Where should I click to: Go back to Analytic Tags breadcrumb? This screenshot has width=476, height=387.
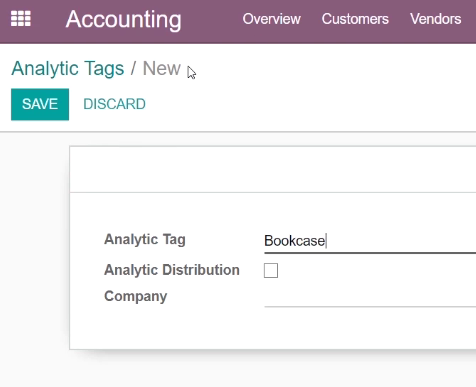[x=68, y=69]
